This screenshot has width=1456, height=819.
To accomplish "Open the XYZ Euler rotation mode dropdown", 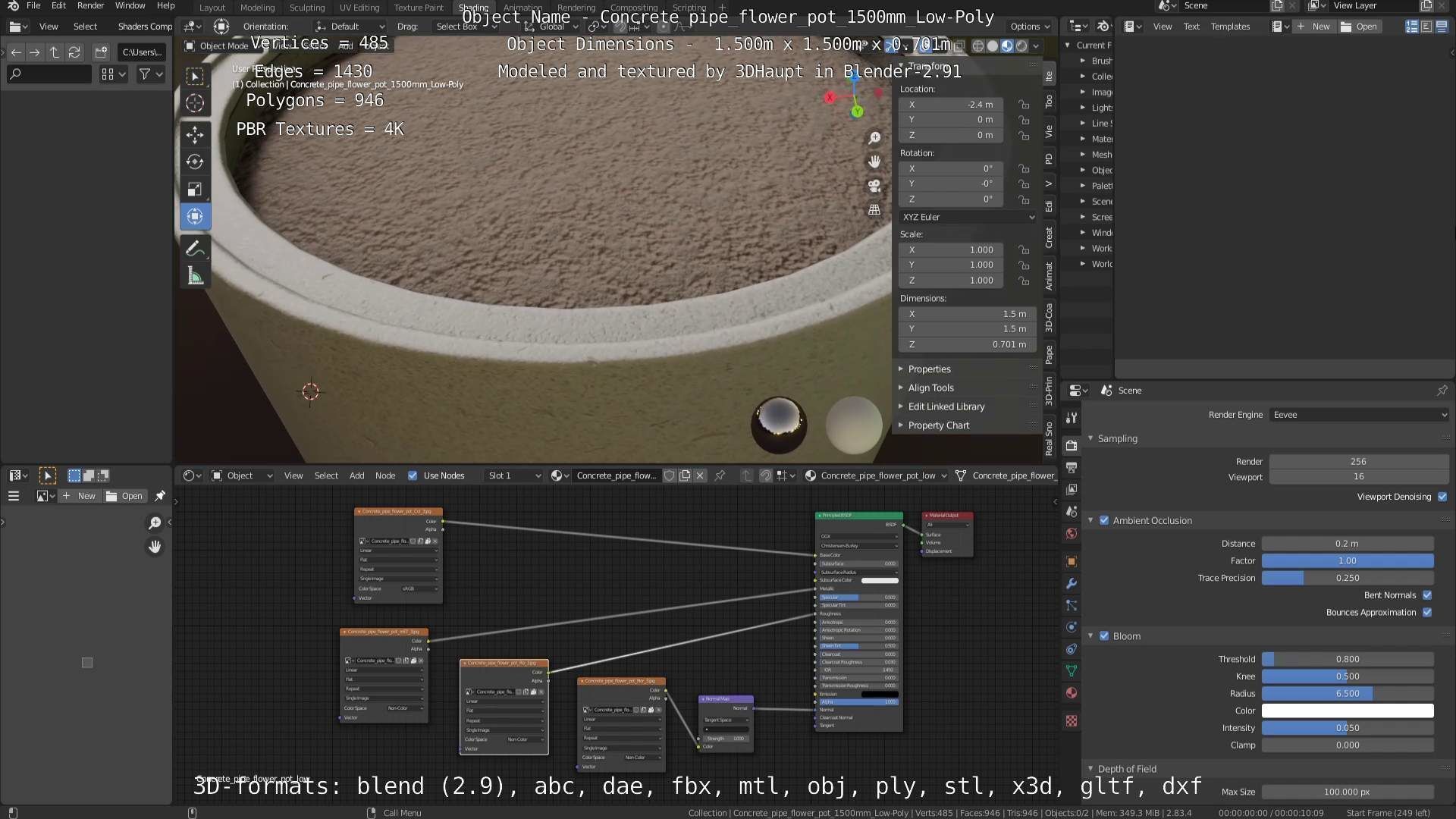I will tap(968, 217).
